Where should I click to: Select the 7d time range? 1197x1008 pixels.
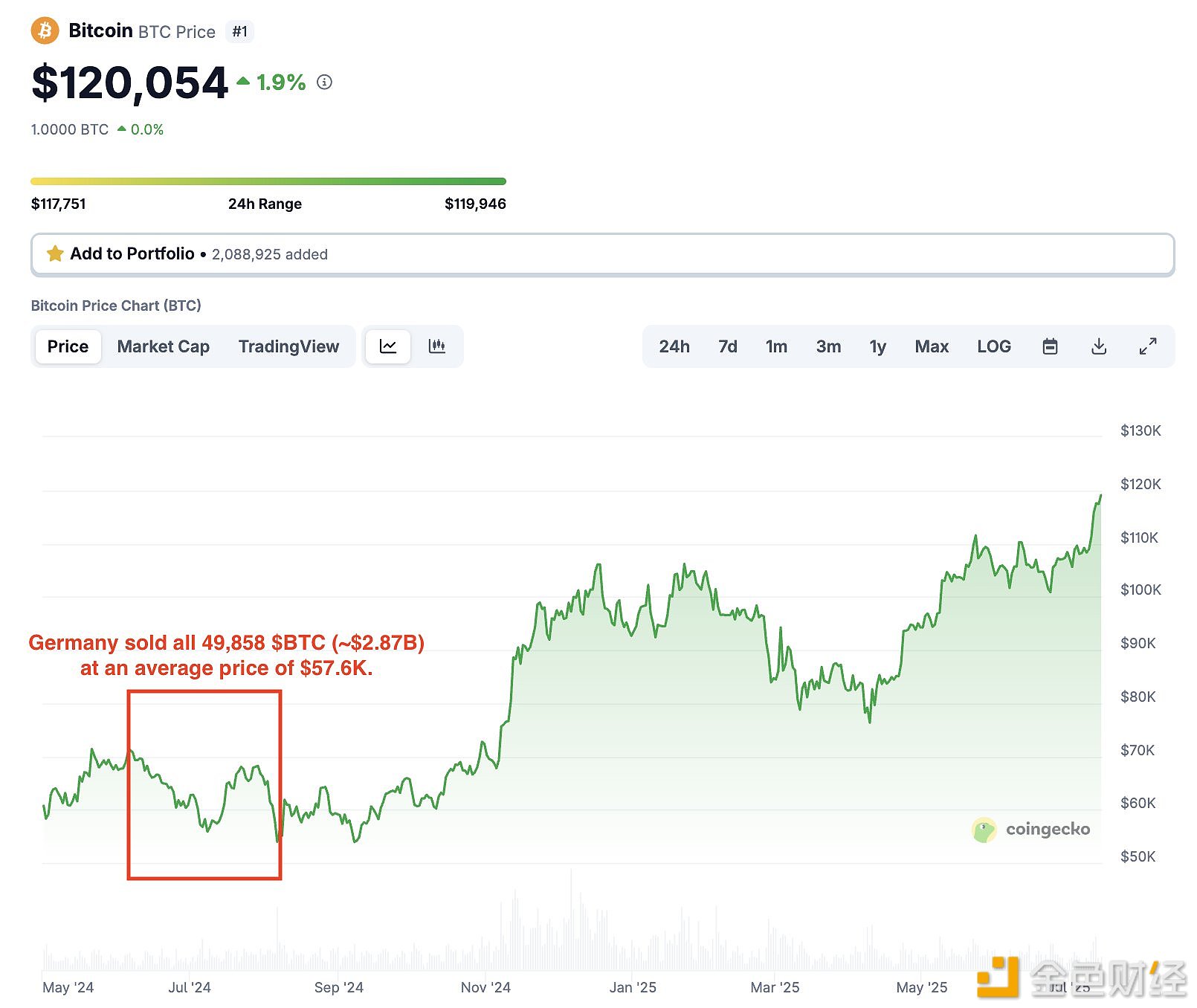pyautogui.click(x=728, y=346)
